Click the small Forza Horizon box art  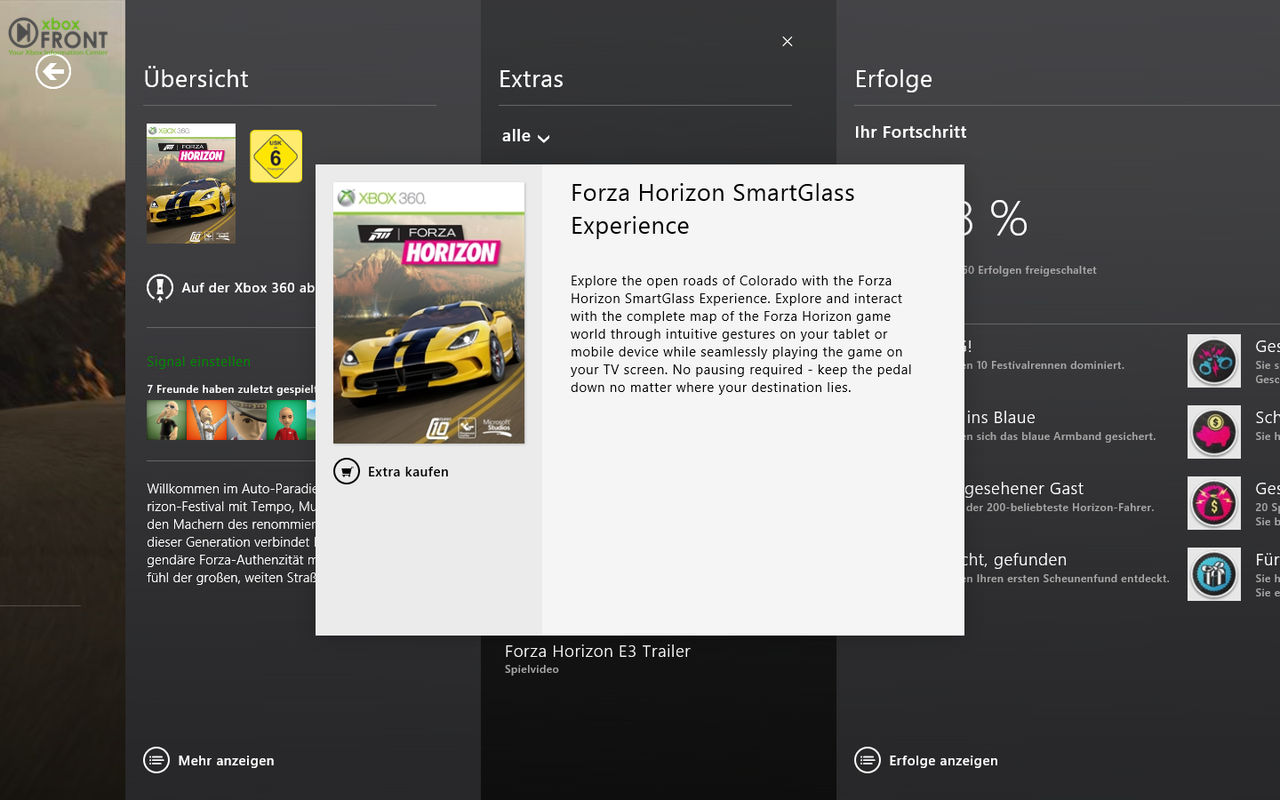pos(191,184)
